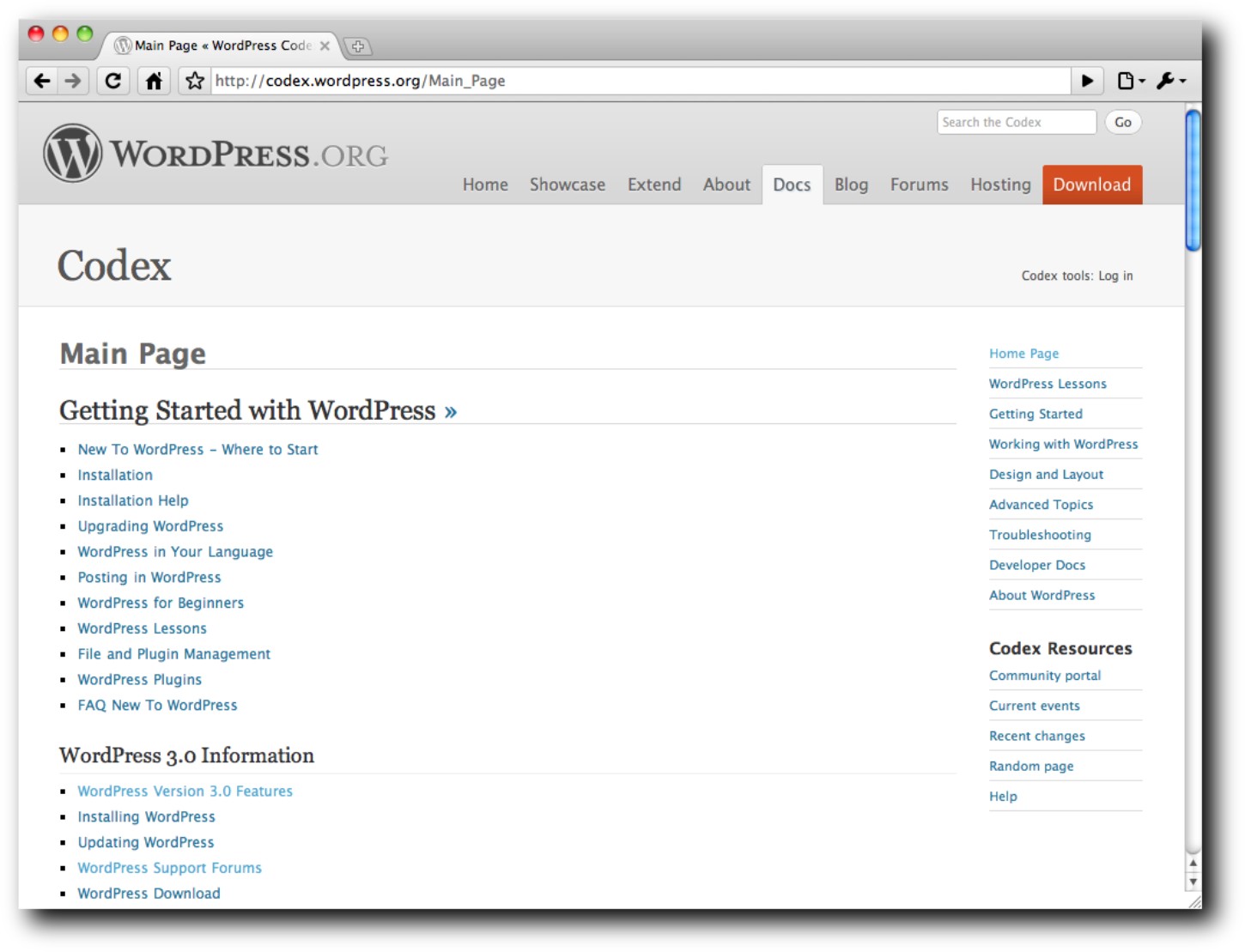Screen dimensions: 1245x952
Task: Open WordPress Lessons sidebar link
Action: [1048, 384]
